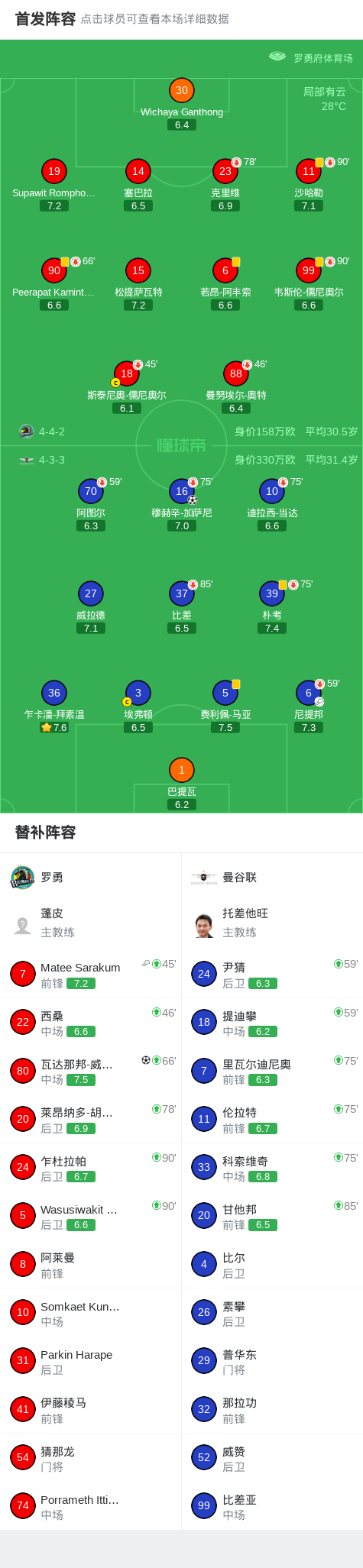The width and height of the screenshot is (363, 1568).
Task: Open captain number 18 斯泰尼奥-儒尼奥尔
Action: tap(127, 373)
